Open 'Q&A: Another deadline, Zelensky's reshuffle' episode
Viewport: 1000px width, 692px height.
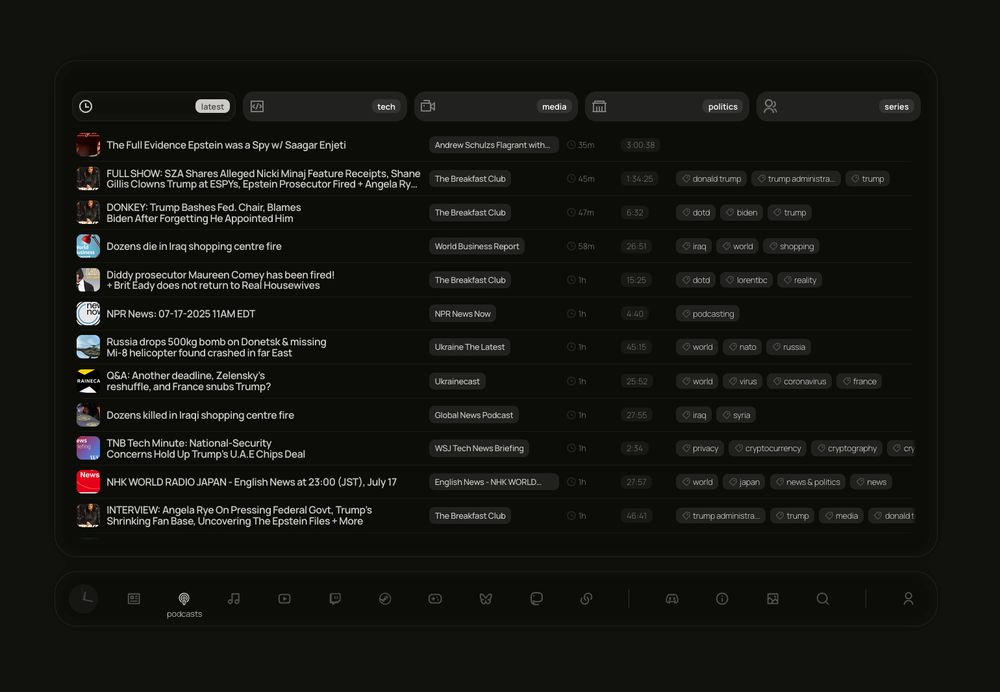(x=189, y=381)
